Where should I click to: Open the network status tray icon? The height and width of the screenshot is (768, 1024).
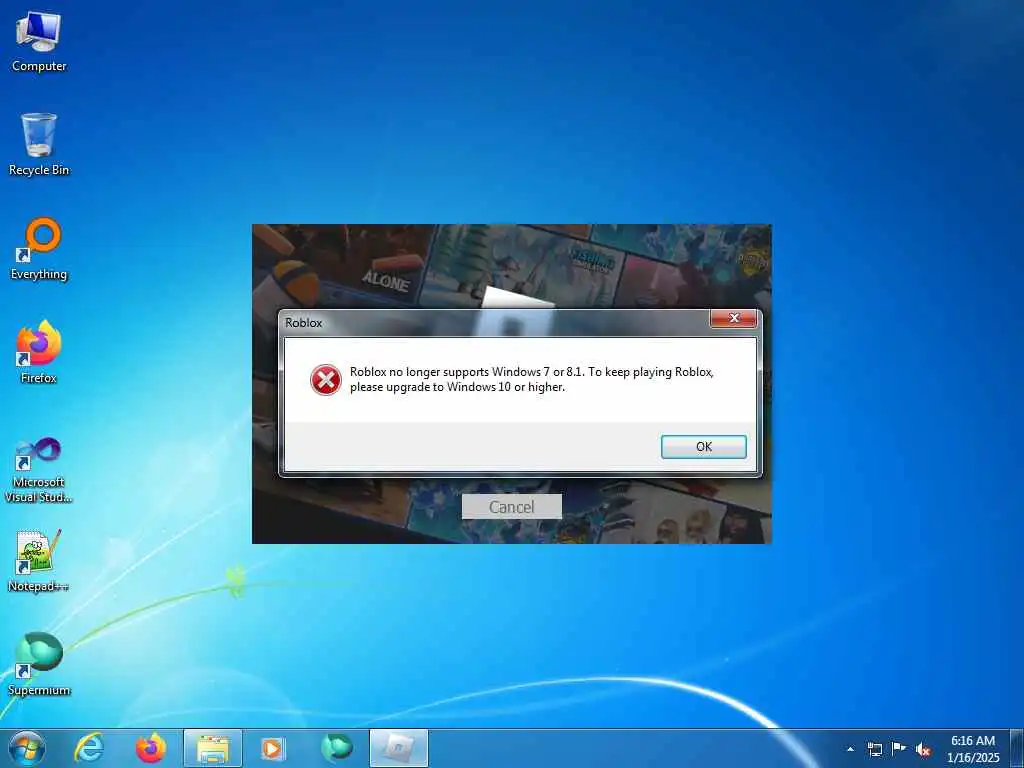coord(874,749)
